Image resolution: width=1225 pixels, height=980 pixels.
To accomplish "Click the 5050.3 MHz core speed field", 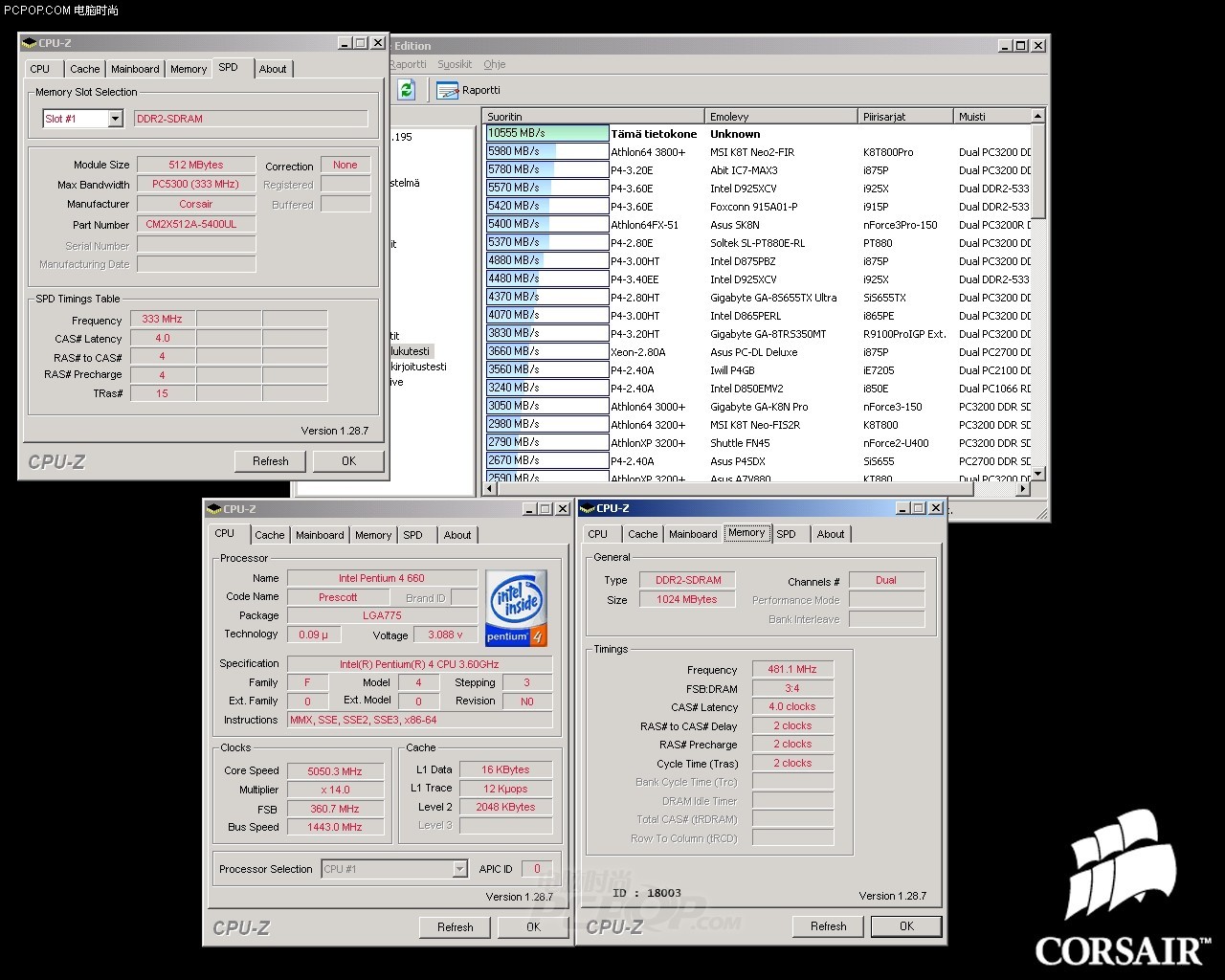I will [335, 770].
